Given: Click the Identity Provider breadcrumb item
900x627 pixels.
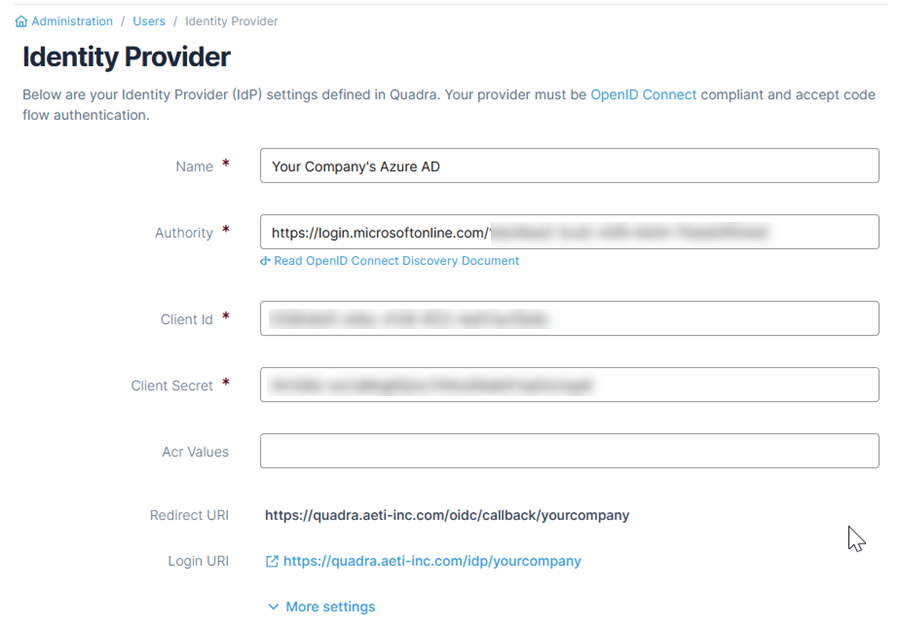Looking at the screenshot, I should tap(231, 21).
